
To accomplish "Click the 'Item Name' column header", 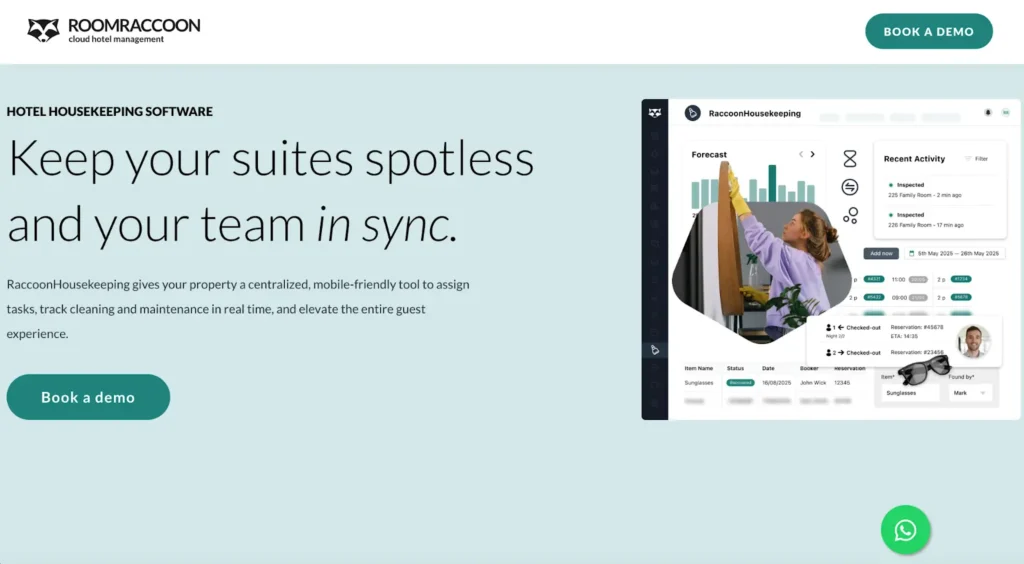I will pos(699,368).
